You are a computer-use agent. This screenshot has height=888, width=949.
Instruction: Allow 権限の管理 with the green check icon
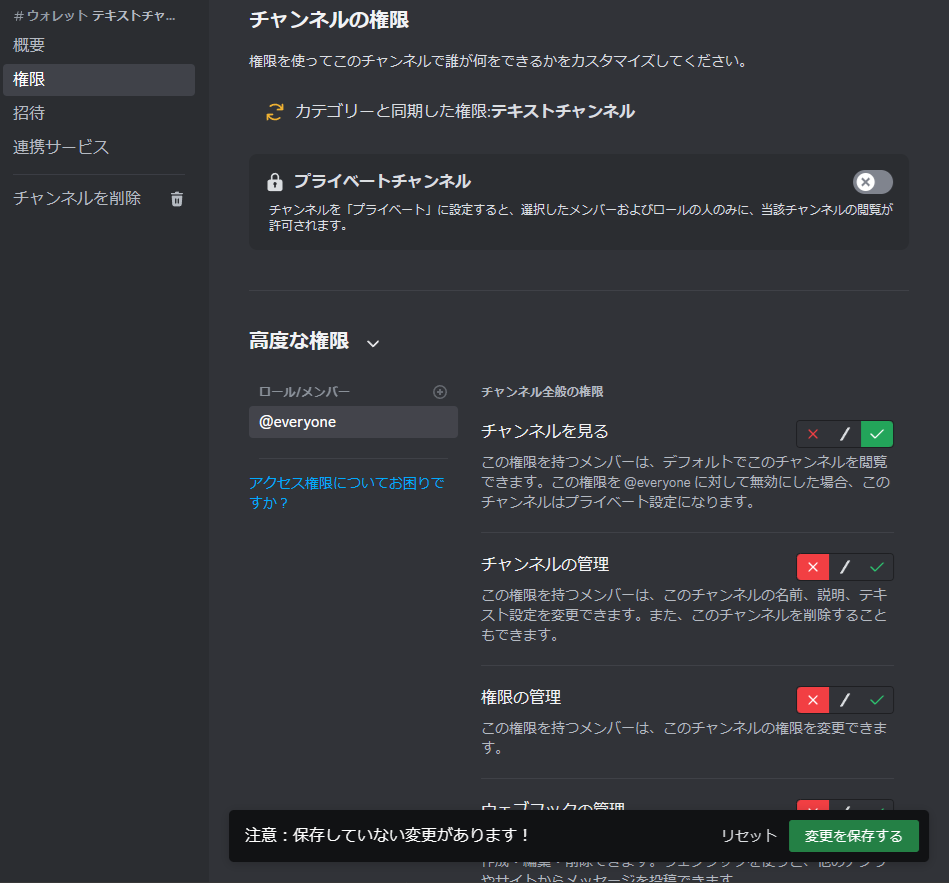point(876,700)
